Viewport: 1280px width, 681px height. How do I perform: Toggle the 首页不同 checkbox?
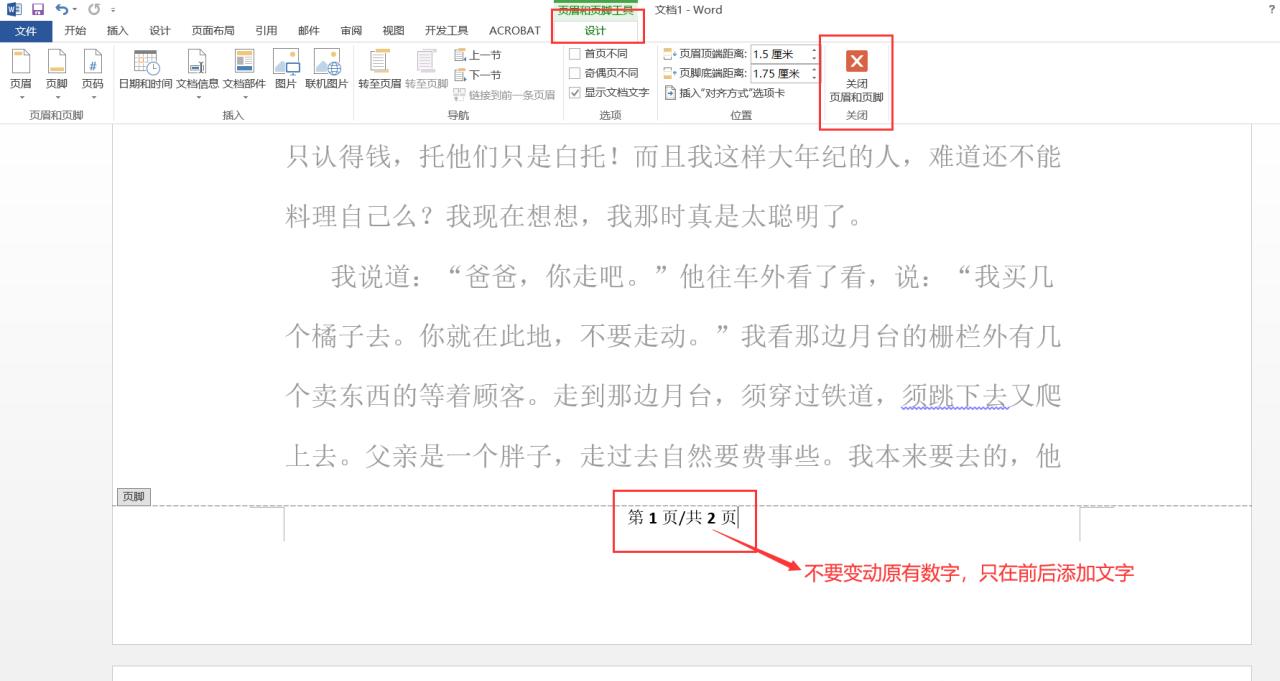click(x=575, y=54)
